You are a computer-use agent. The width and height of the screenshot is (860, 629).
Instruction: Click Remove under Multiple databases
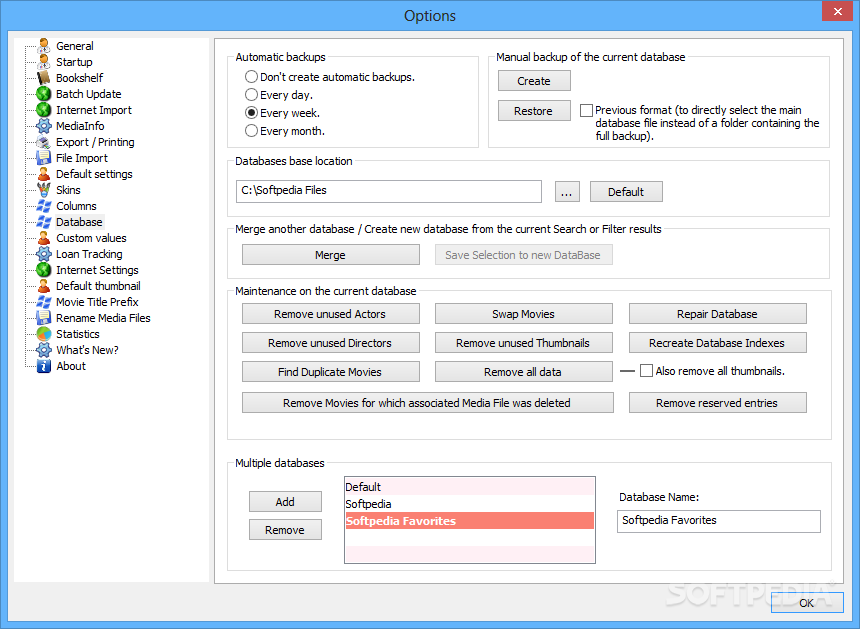point(285,530)
